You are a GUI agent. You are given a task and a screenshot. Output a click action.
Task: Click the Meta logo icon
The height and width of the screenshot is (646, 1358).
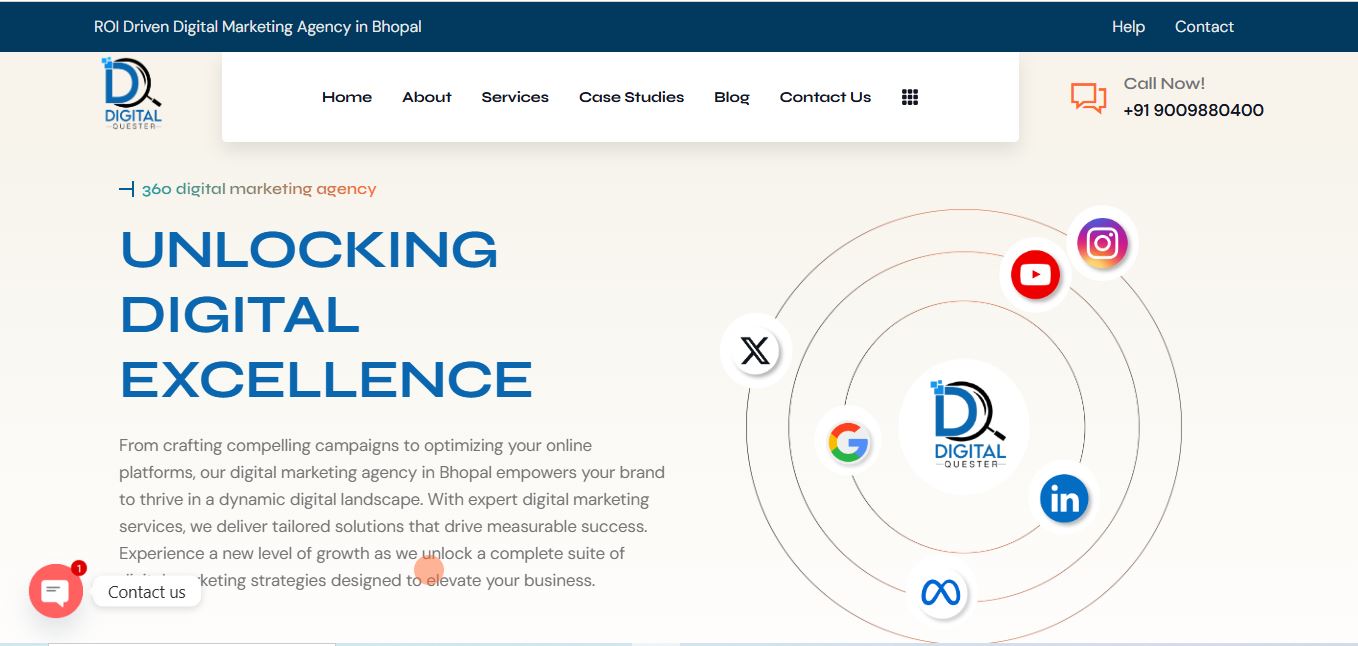940,592
